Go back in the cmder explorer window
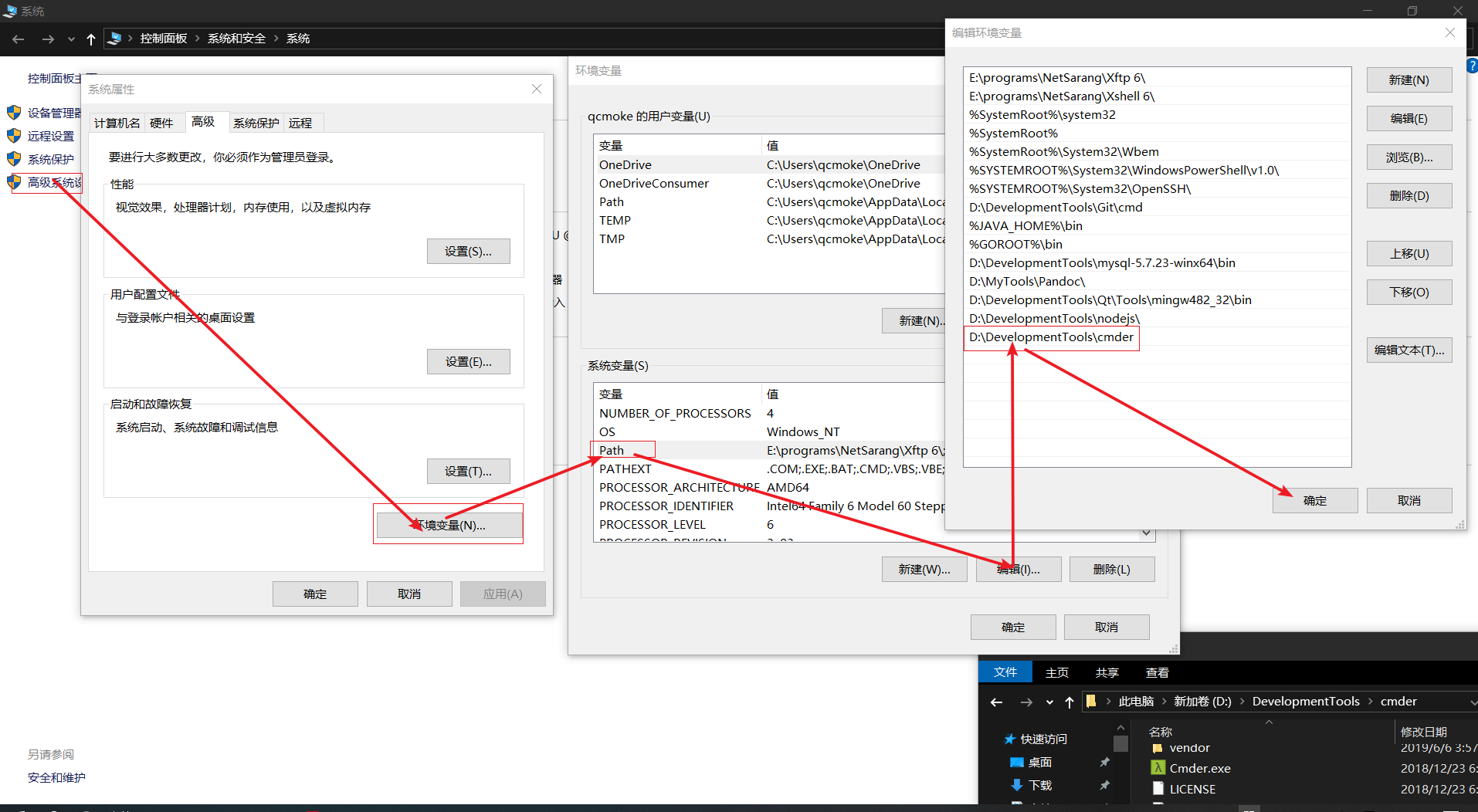Viewport: 1478px width, 812px height. tap(996, 702)
